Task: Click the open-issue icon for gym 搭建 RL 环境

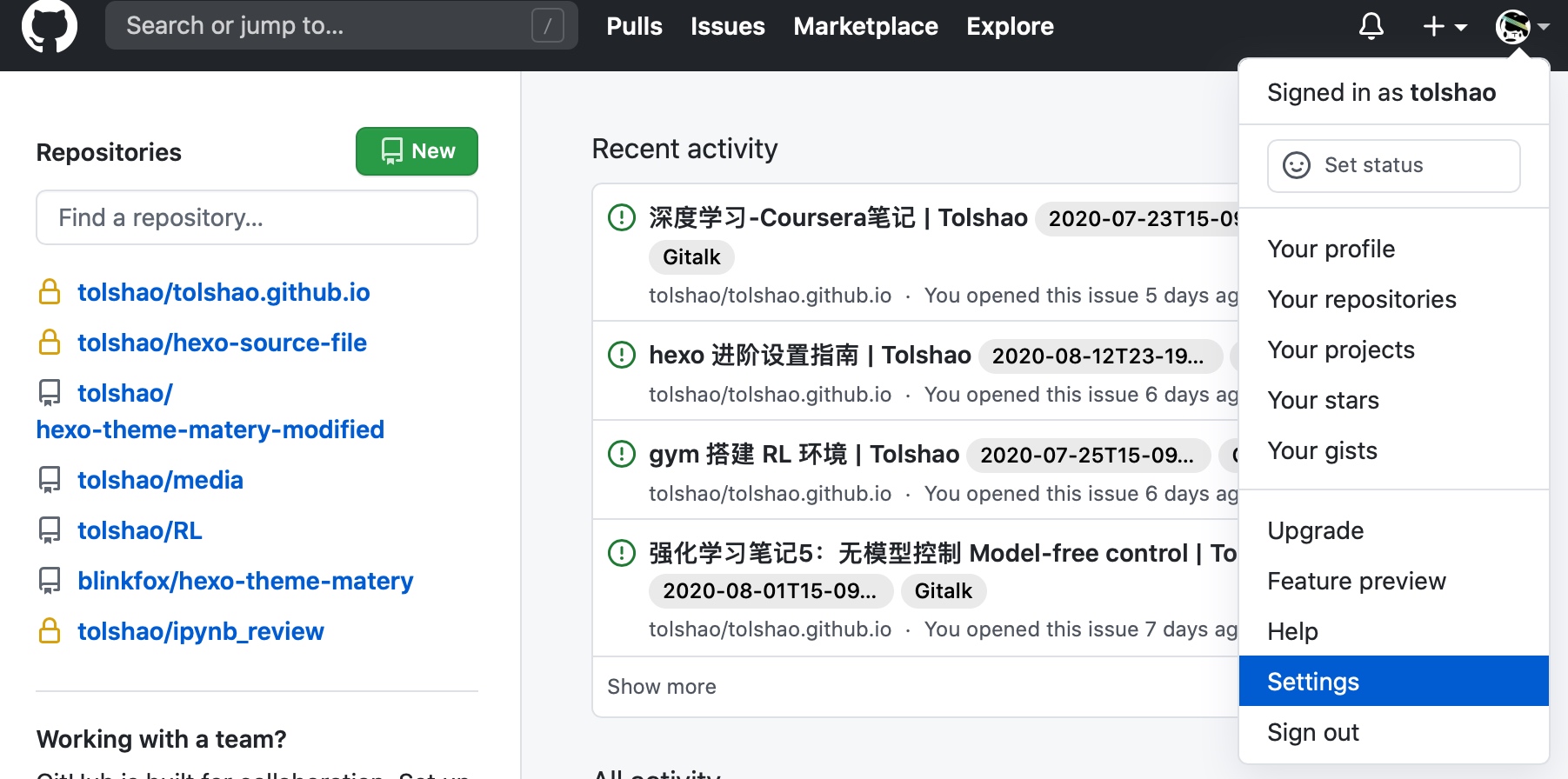Action: (621, 454)
